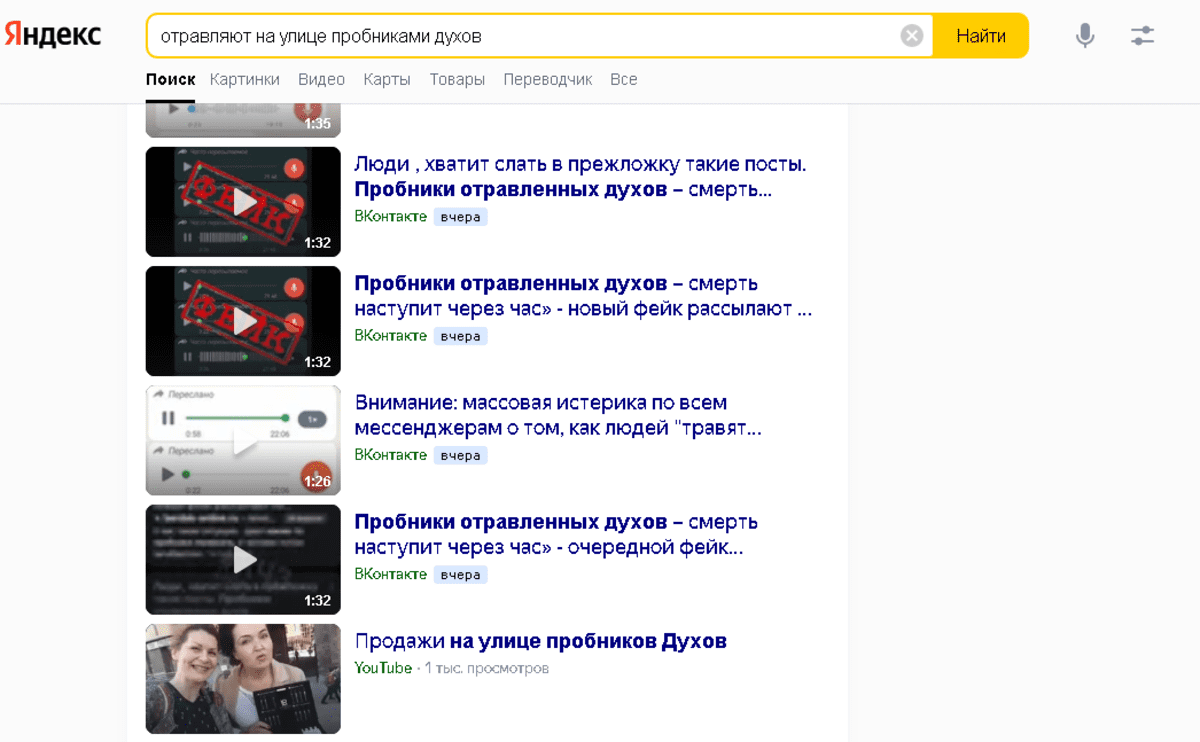The image size is (1200, 742).
Task: Click ВКонтакте source under 'новый фейк рассылают'
Action: coord(390,335)
